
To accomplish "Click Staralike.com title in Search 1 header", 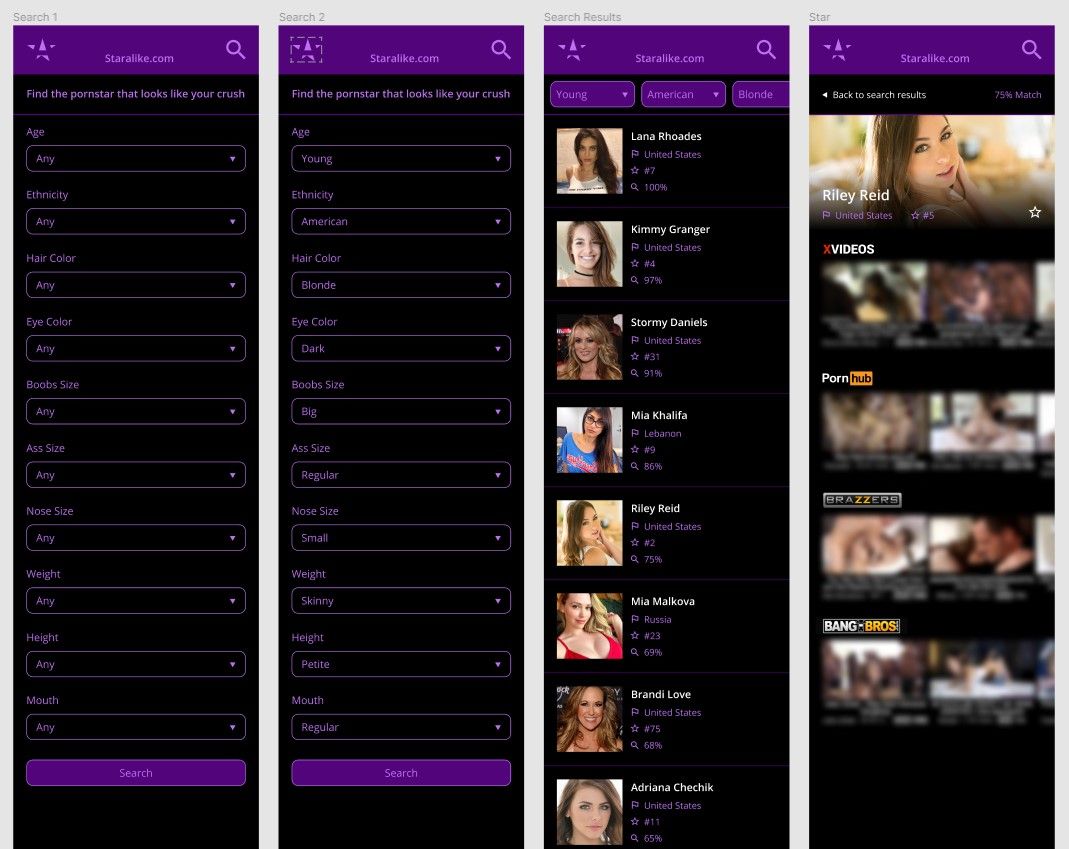I will tap(139, 59).
